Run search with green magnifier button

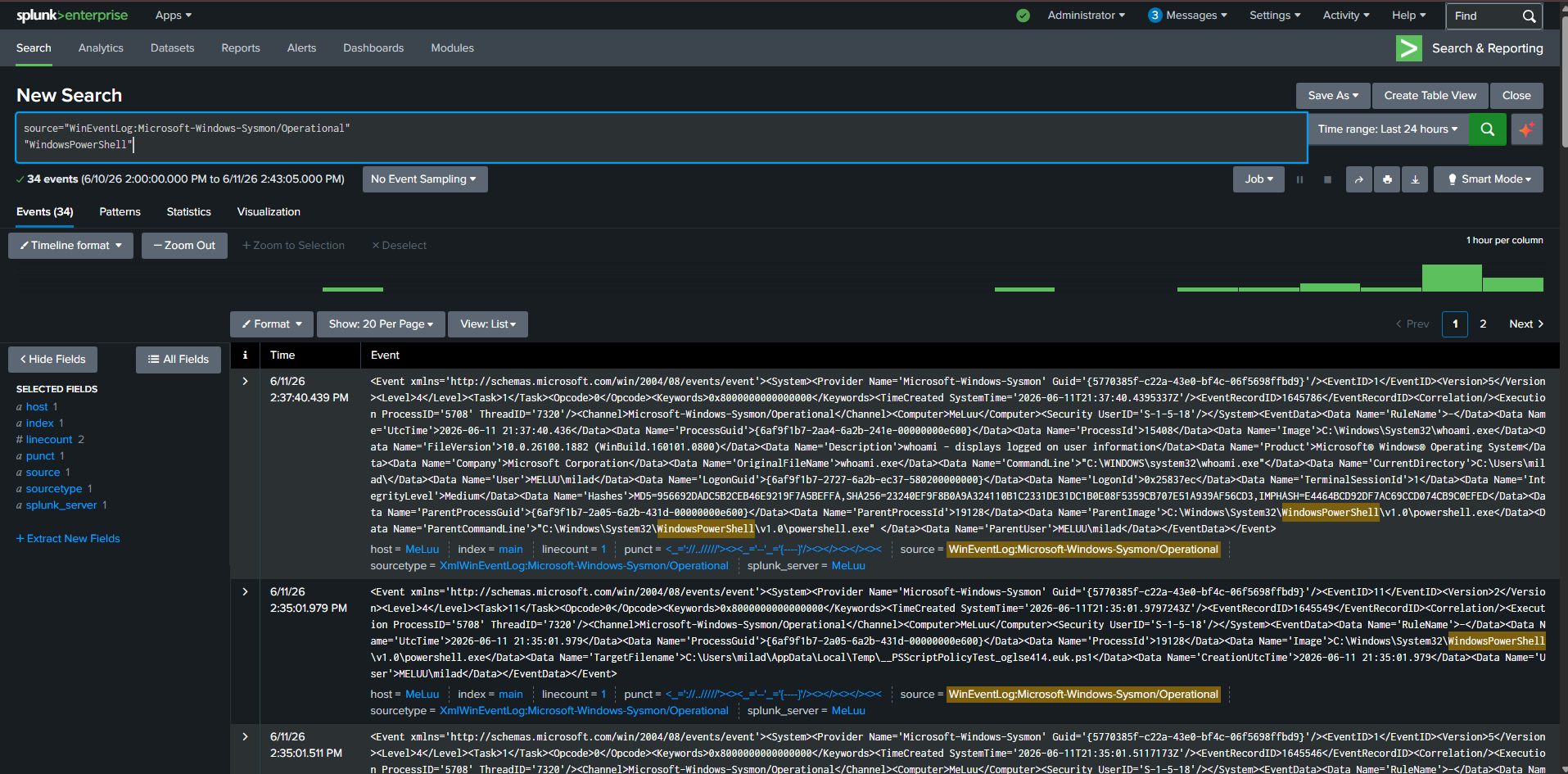click(1487, 129)
